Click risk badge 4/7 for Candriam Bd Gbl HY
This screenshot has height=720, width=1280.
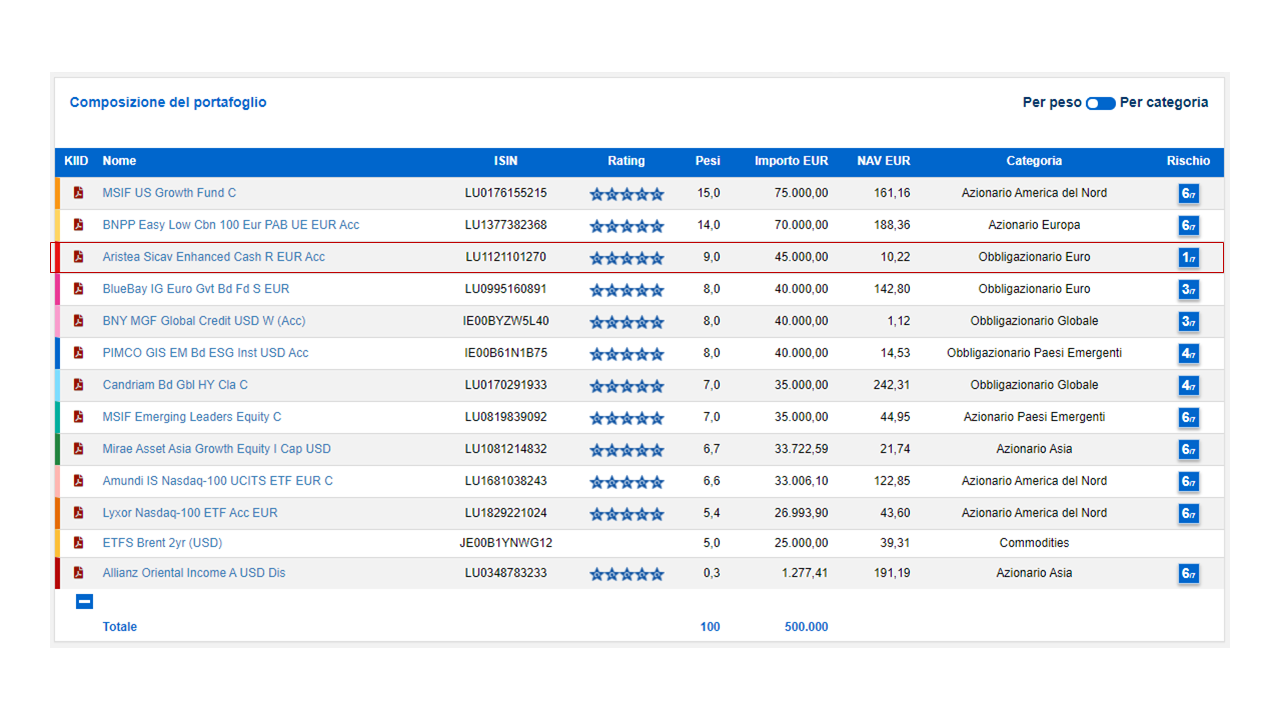[1188, 386]
